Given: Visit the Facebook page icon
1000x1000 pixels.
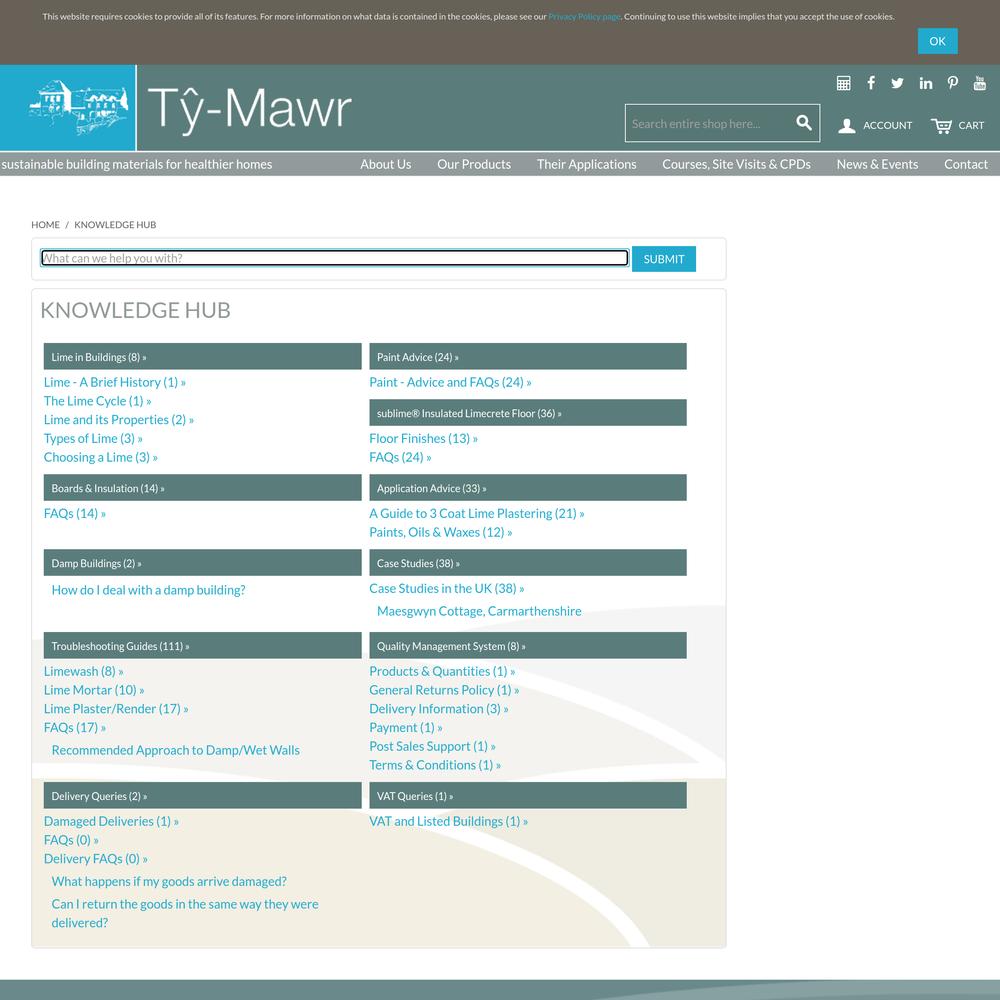Looking at the screenshot, I should click(x=871, y=83).
